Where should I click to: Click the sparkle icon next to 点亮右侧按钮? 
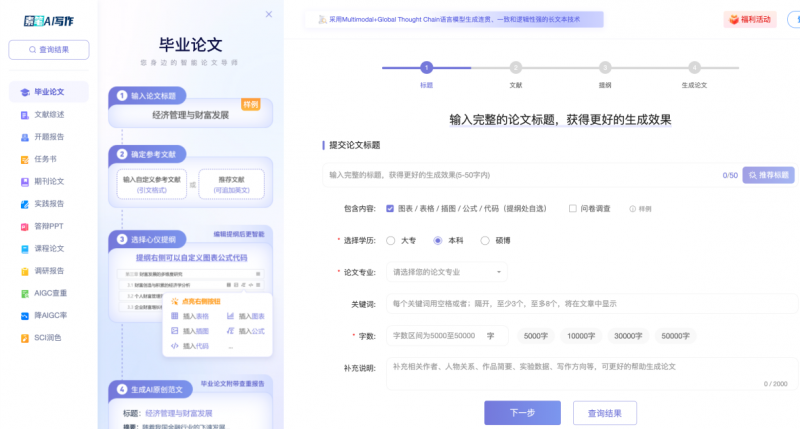175,301
